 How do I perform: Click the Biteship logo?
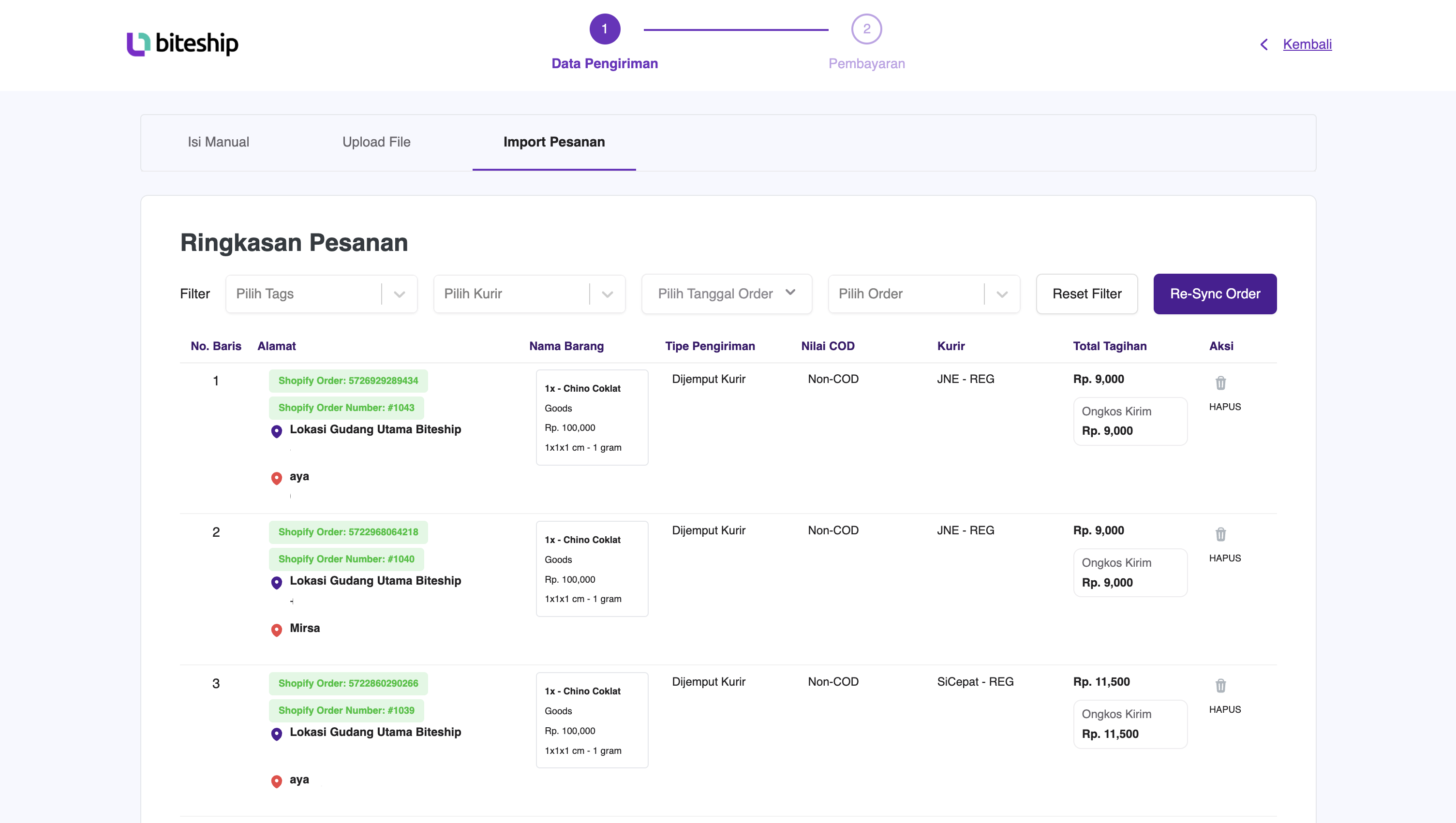182,44
